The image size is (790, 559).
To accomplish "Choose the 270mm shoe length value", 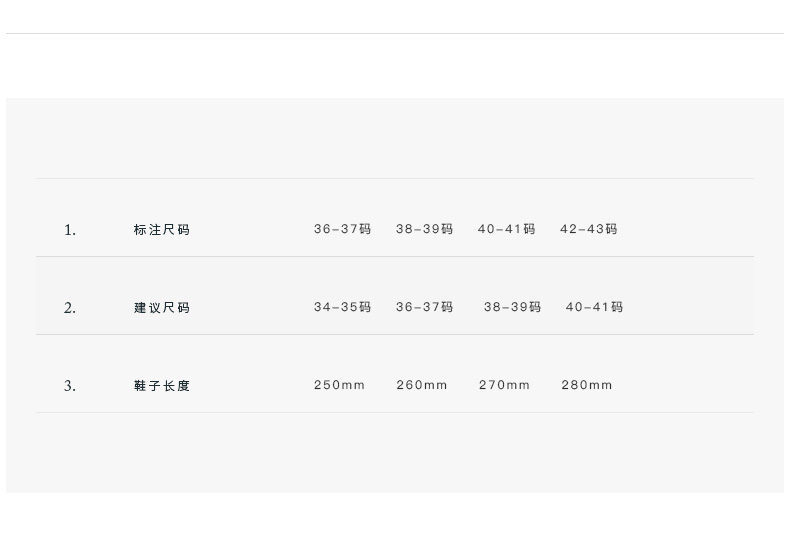I will click(x=504, y=385).
